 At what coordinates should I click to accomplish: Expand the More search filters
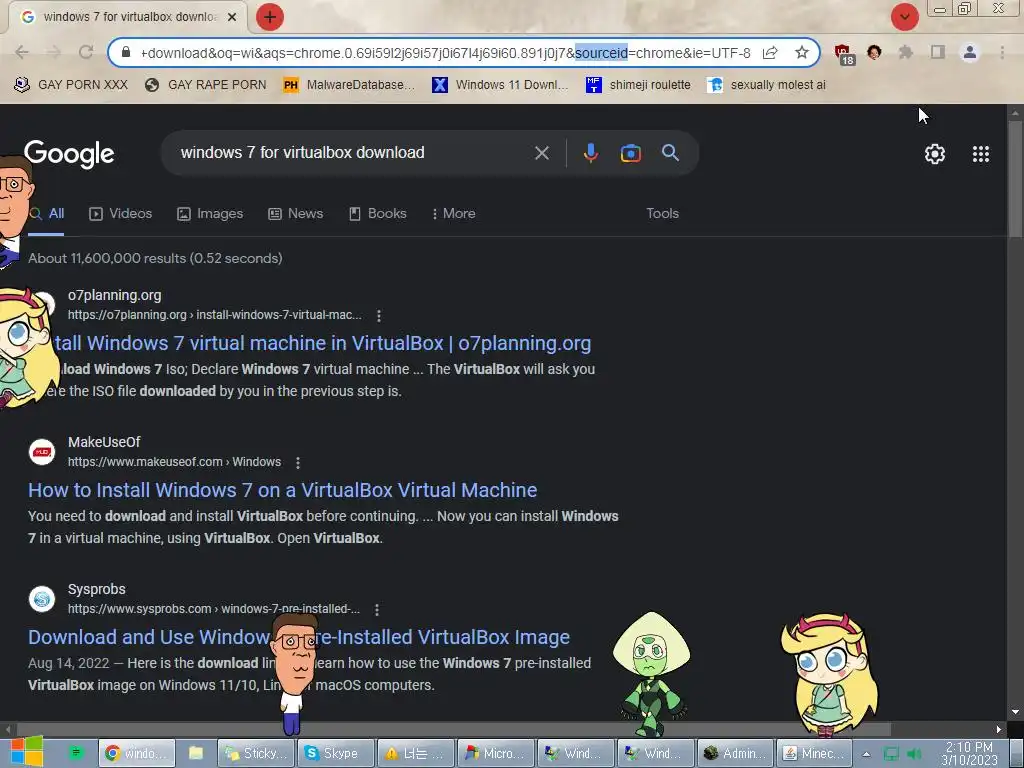point(453,214)
